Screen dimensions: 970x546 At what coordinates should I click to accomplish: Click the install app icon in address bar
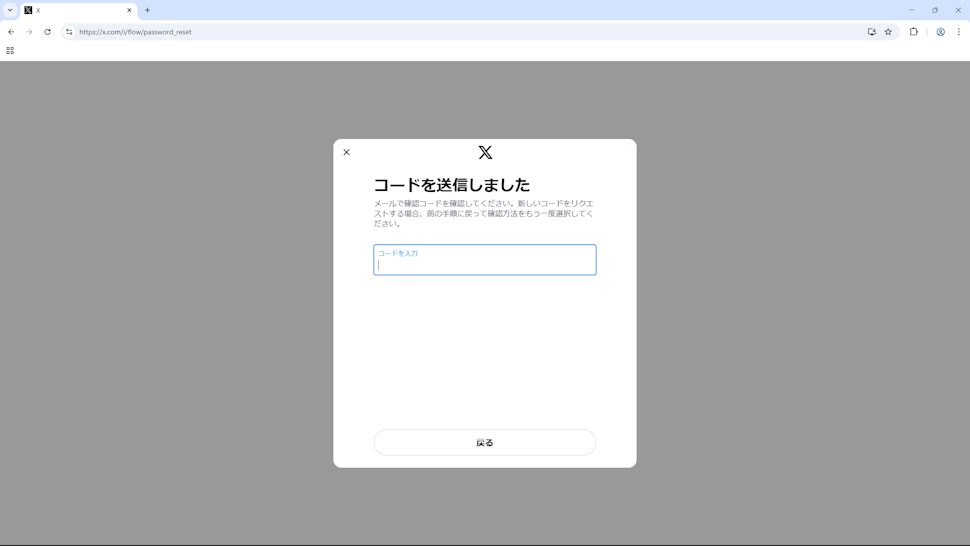click(x=872, y=32)
